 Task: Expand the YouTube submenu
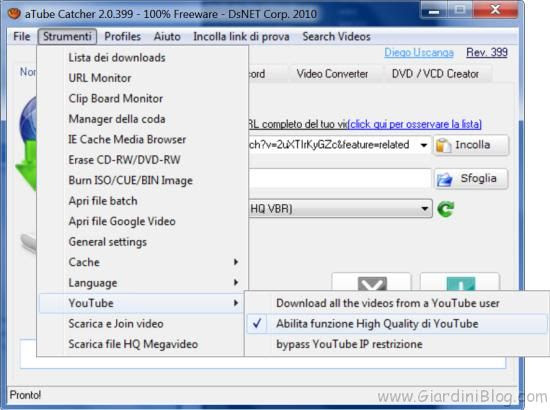[141, 303]
